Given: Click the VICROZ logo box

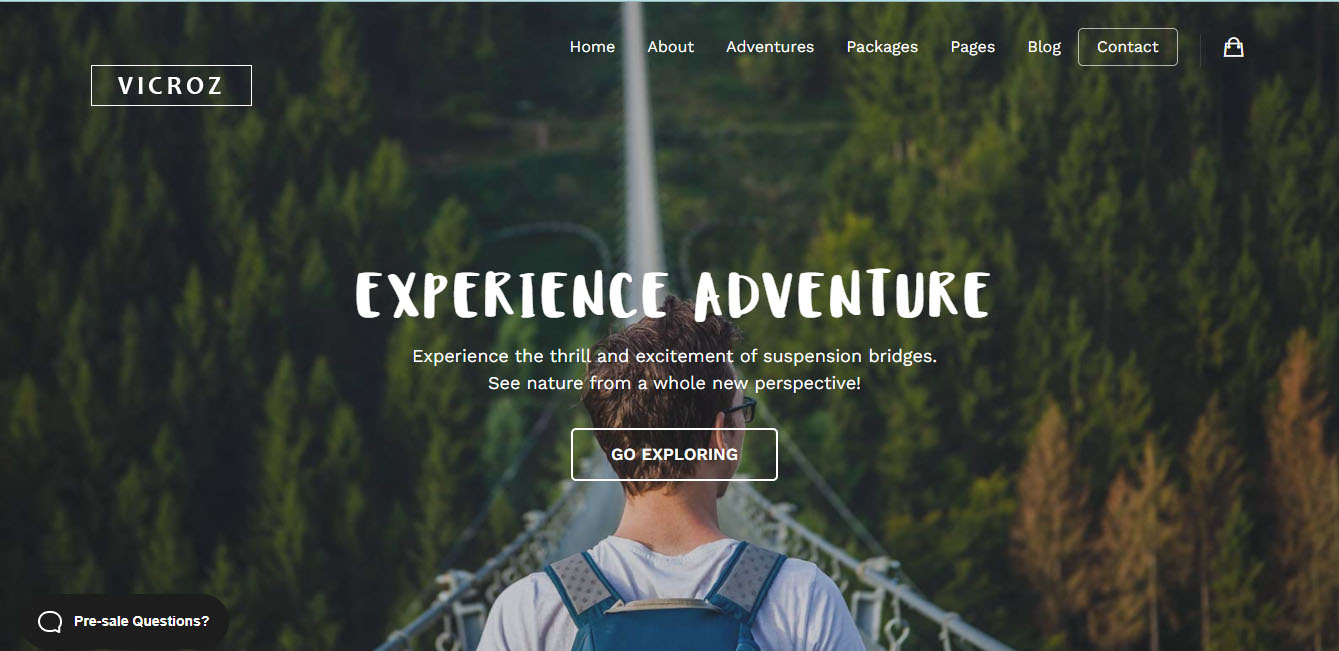Looking at the screenshot, I should click(x=171, y=86).
